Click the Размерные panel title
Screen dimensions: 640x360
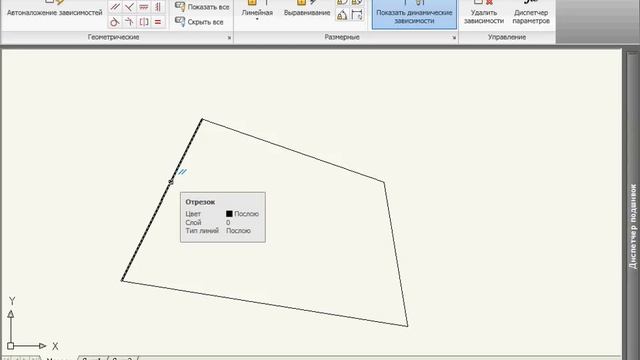pyautogui.click(x=342, y=37)
